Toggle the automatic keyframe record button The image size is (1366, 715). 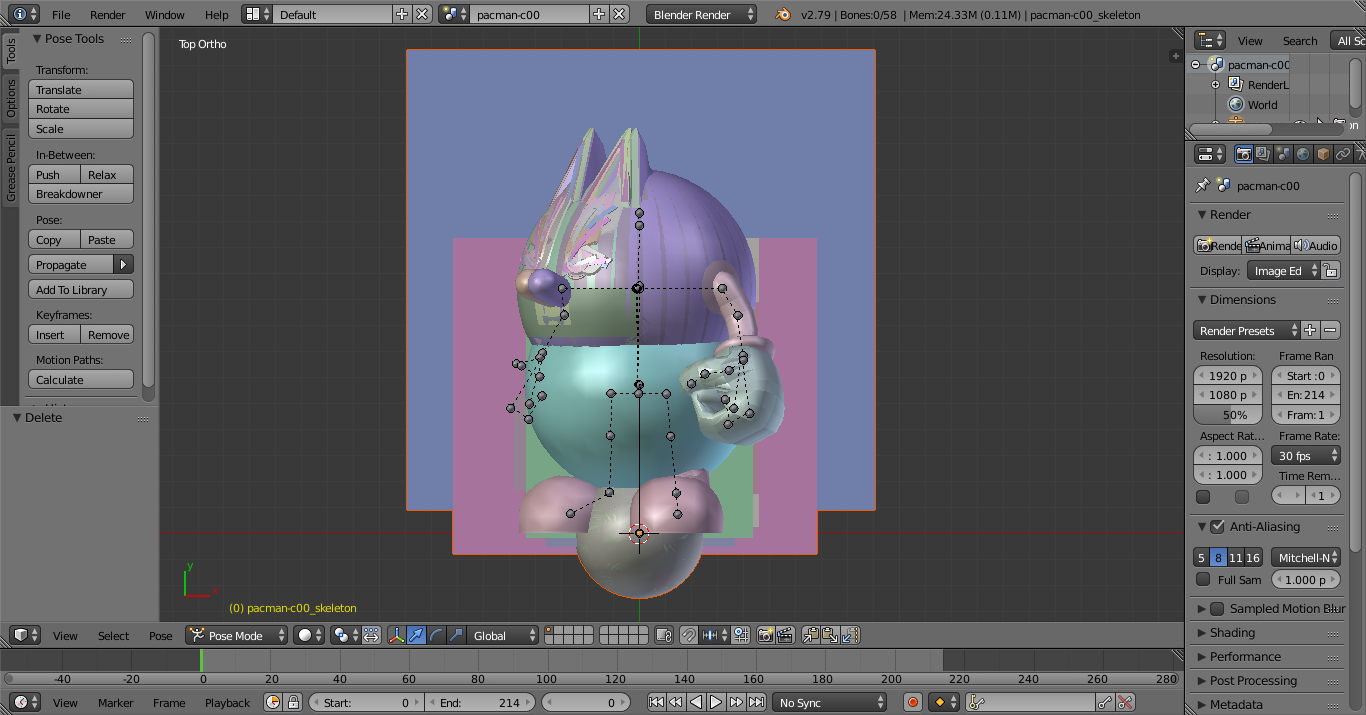tap(912, 702)
